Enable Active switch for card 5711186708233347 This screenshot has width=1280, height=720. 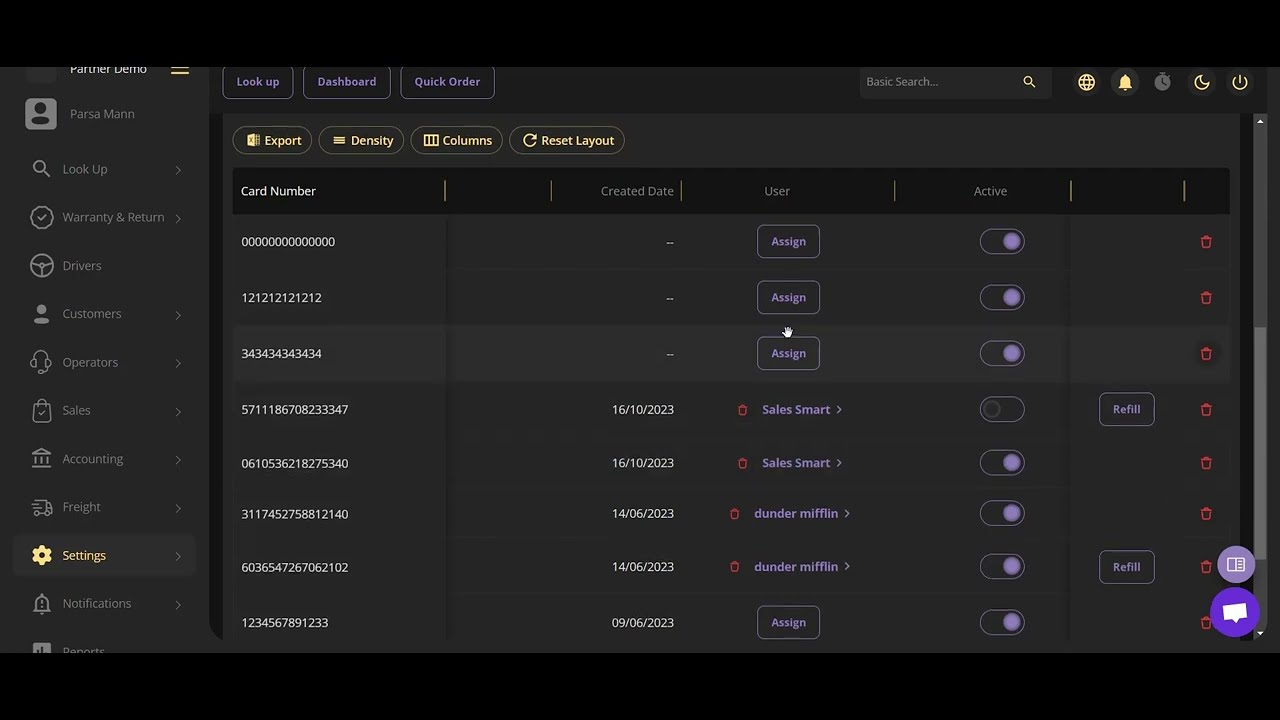point(1002,410)
